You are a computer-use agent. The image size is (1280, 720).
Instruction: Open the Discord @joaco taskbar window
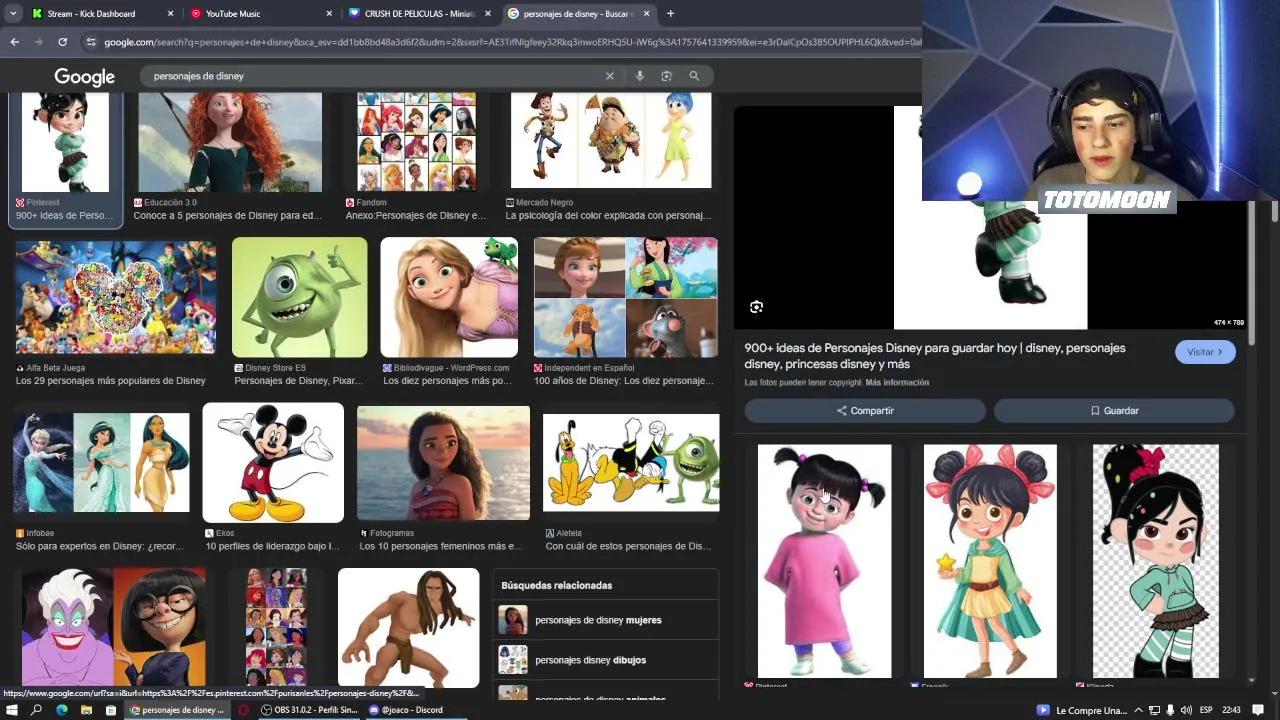coord(405,710)
